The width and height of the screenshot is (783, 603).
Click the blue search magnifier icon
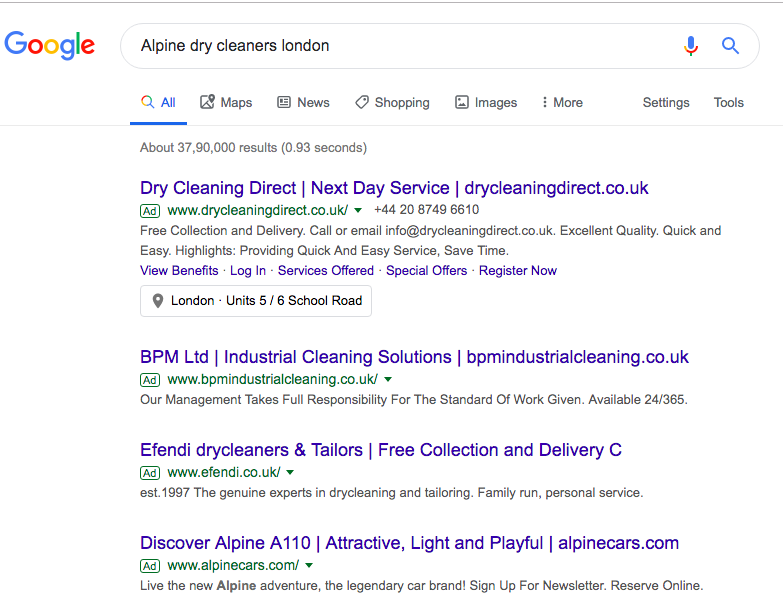pos(730,46)
